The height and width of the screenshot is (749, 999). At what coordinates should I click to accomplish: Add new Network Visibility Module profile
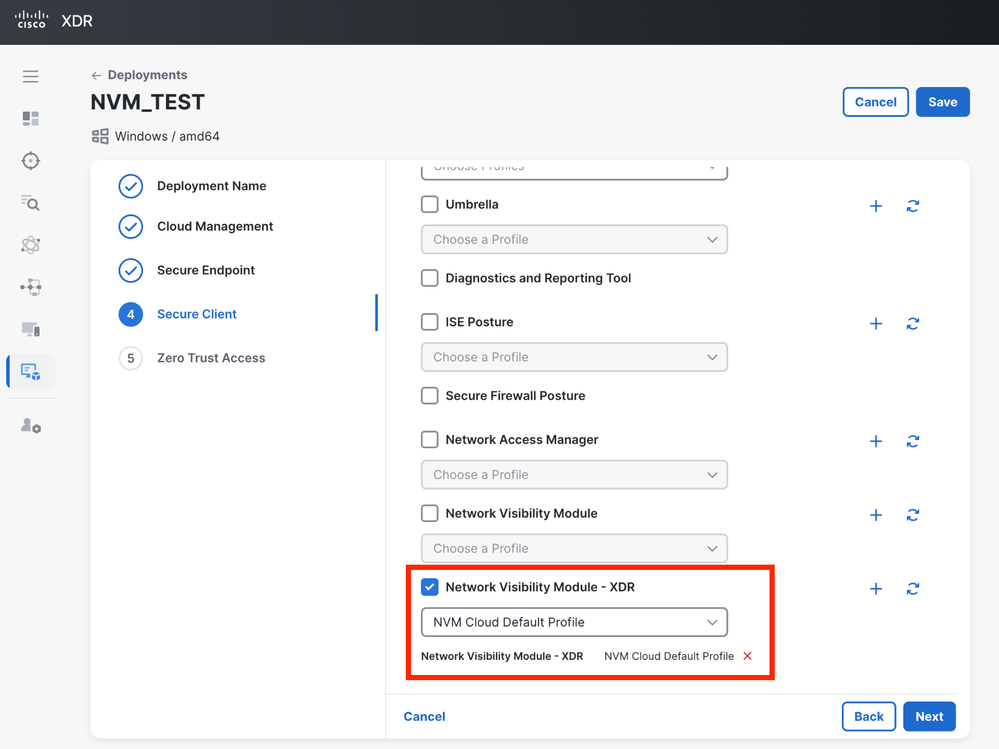coord(876,515)
